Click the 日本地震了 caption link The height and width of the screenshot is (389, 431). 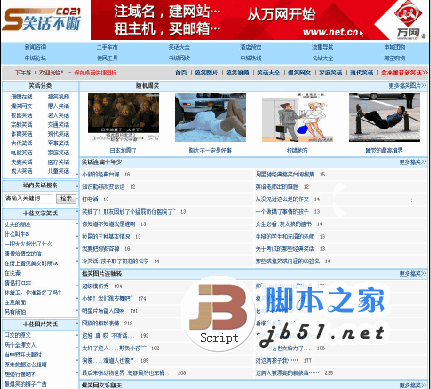[123, 151]
